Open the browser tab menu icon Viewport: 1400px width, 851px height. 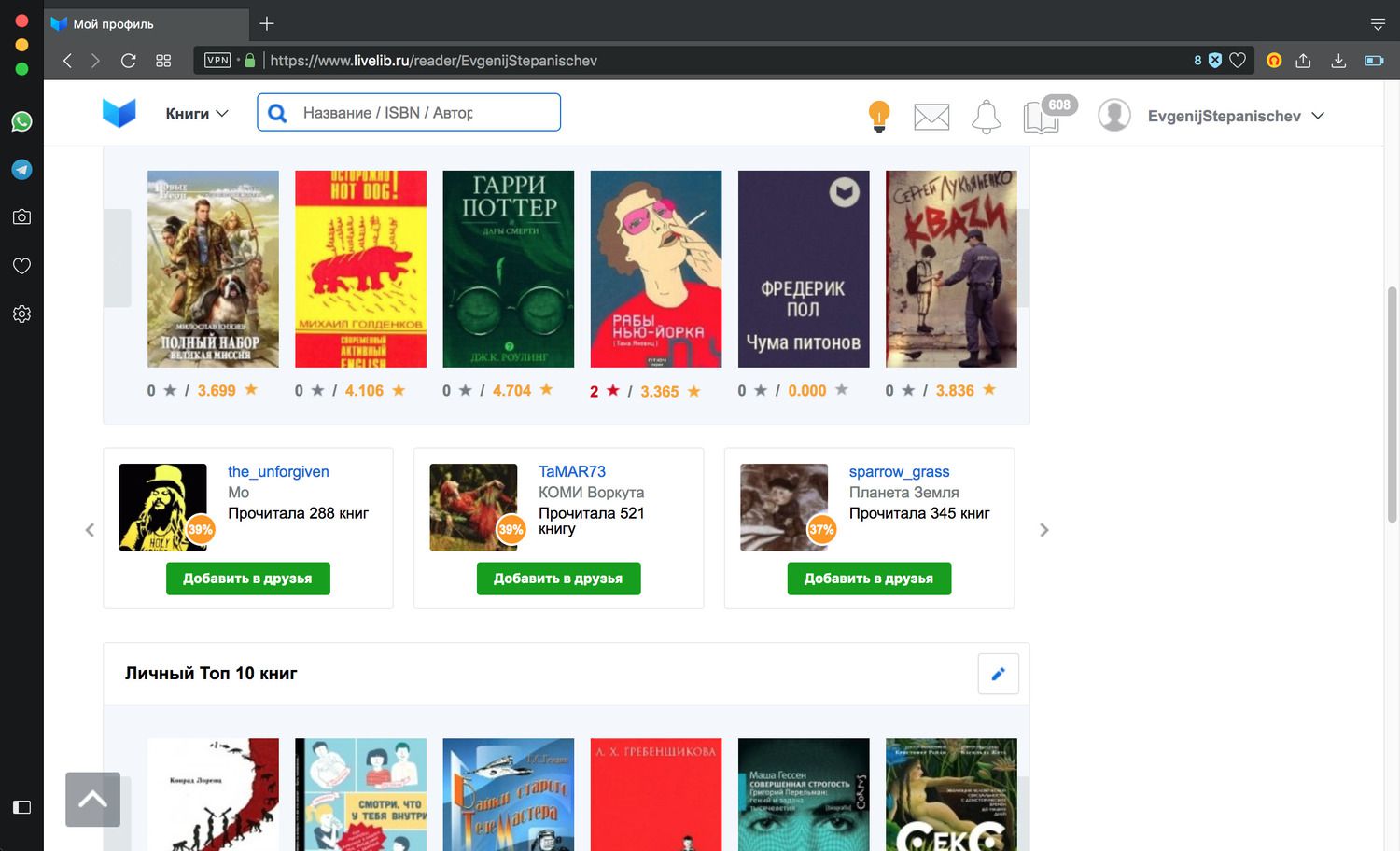tap(1378, 24)
